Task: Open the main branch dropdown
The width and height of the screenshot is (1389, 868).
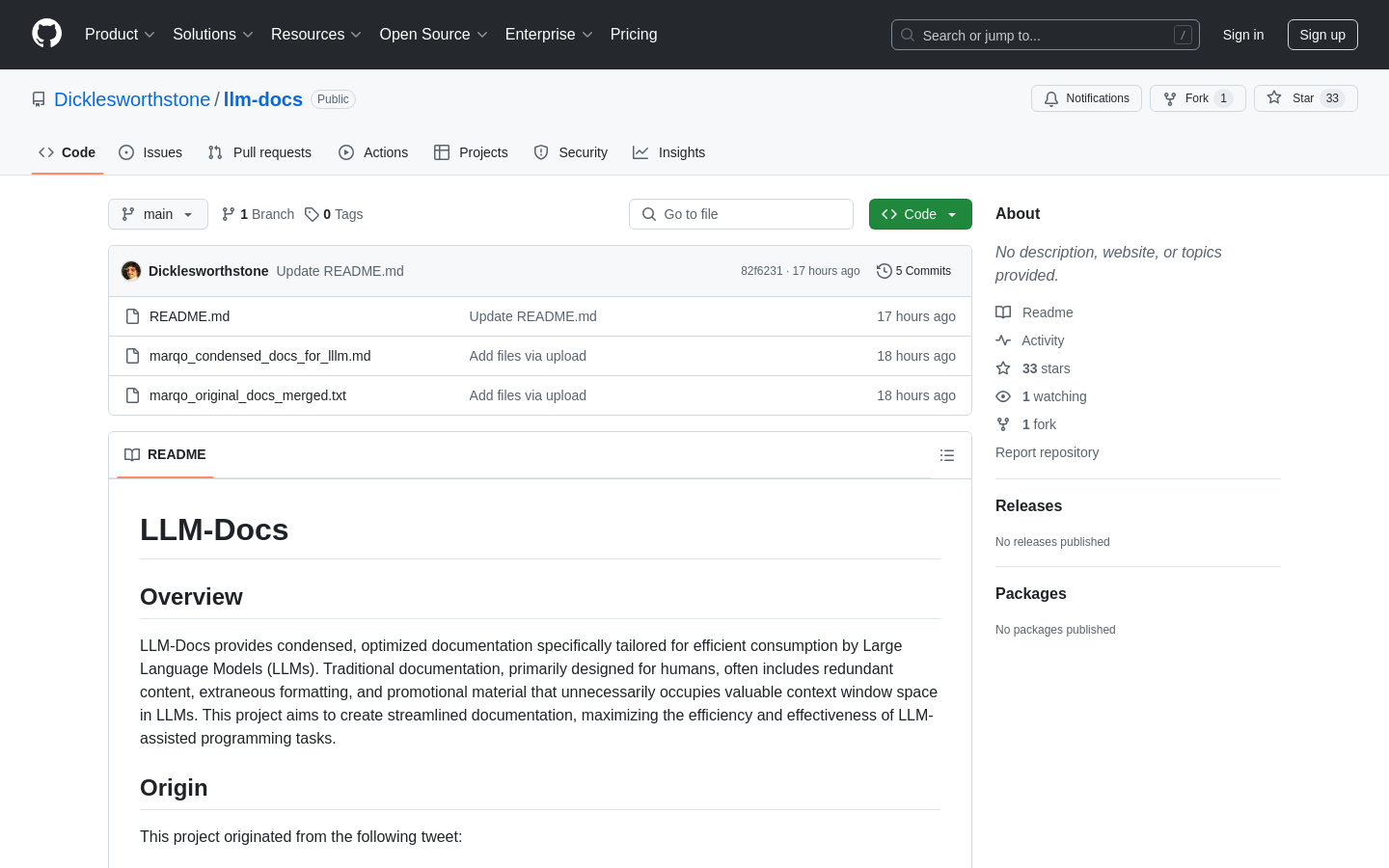Action: [158, 214]
